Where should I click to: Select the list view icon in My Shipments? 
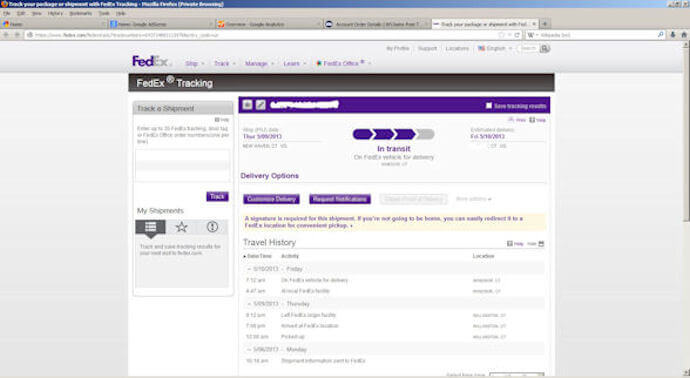click(150, 227)
